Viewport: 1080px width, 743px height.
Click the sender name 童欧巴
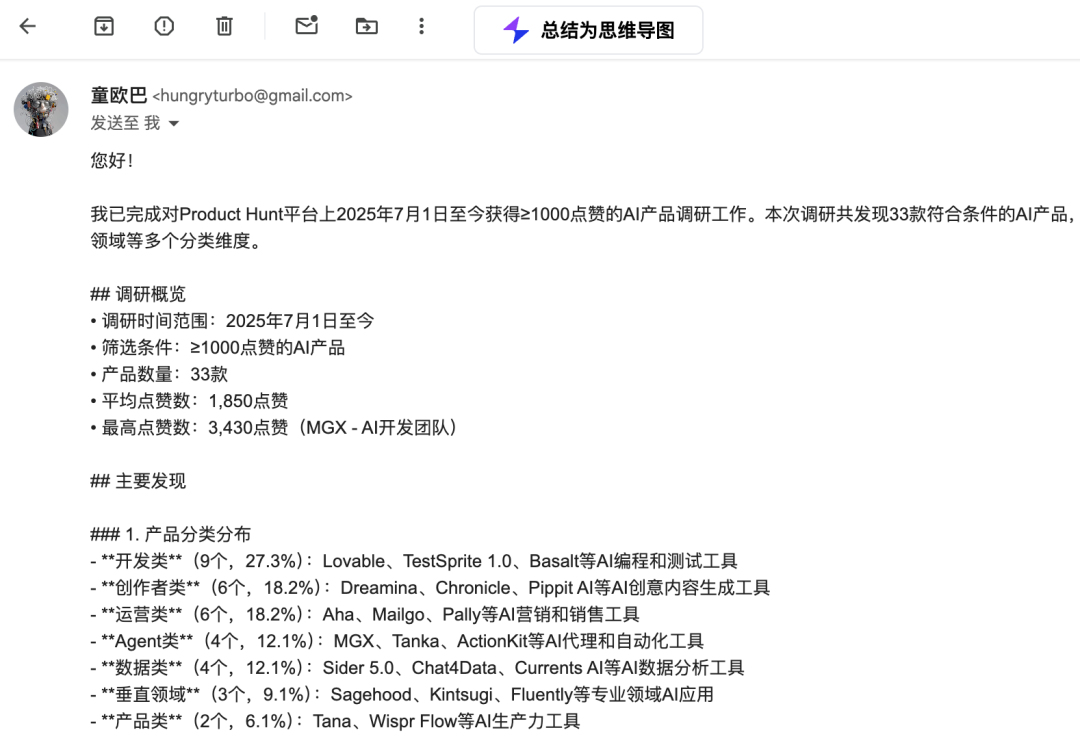point(118,95)
